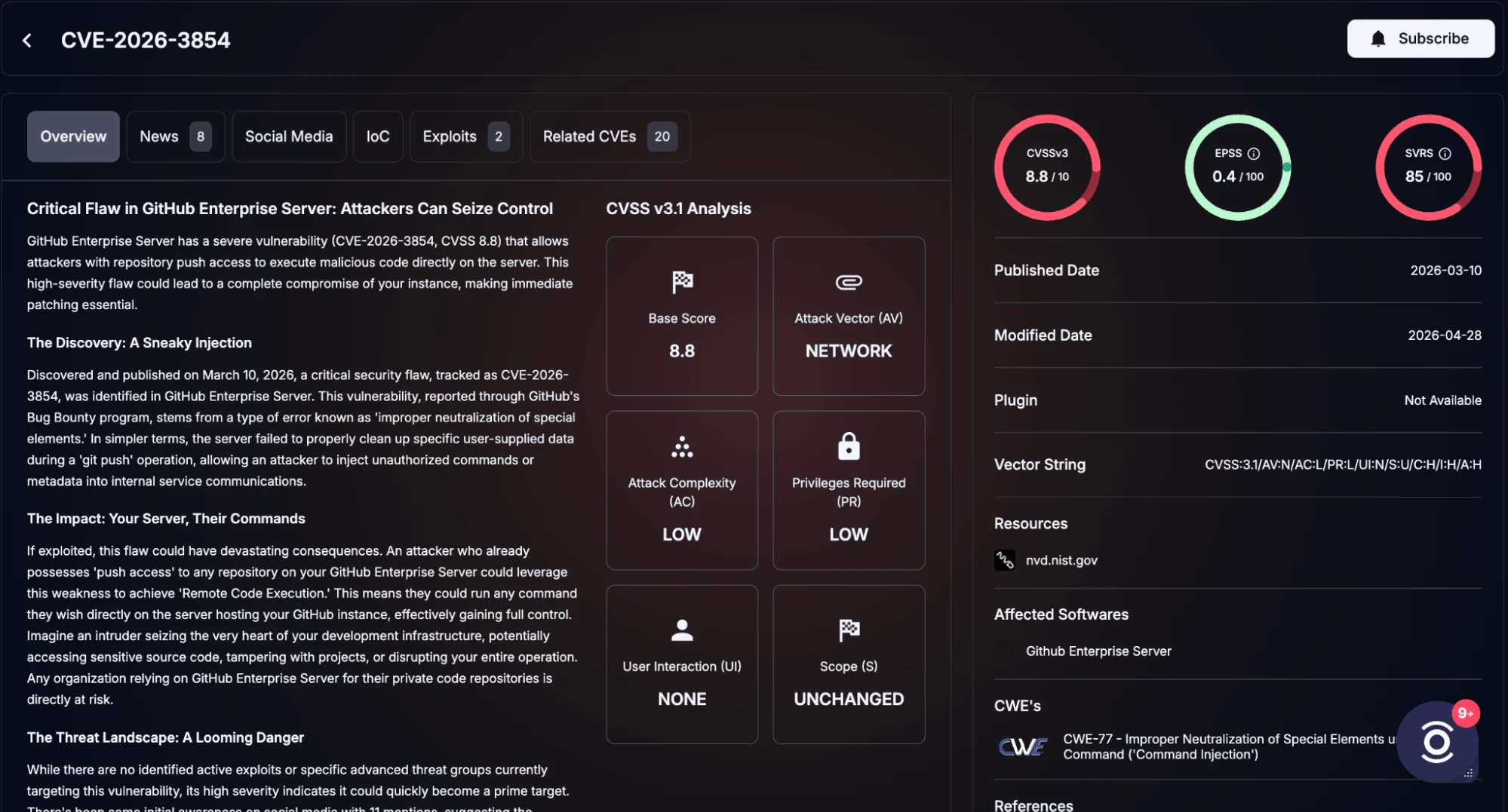Open the Exploits tab

tap(465, 136)
